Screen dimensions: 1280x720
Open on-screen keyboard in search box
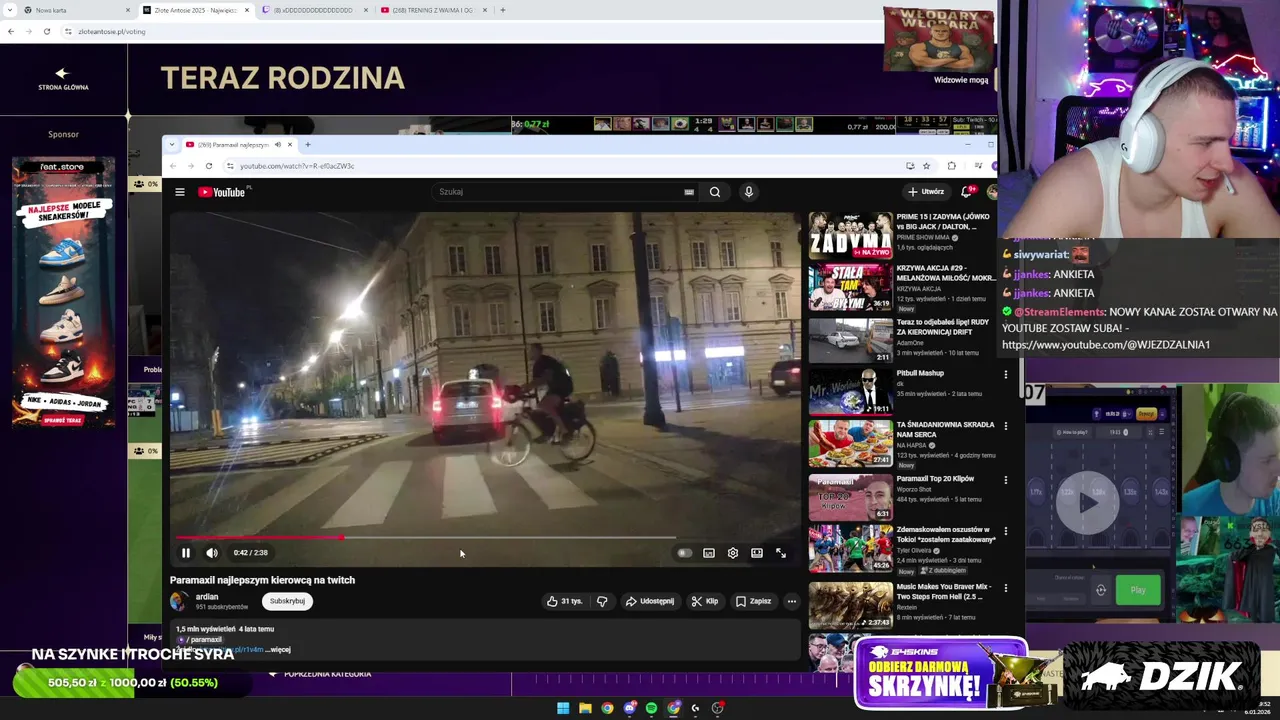689,192
